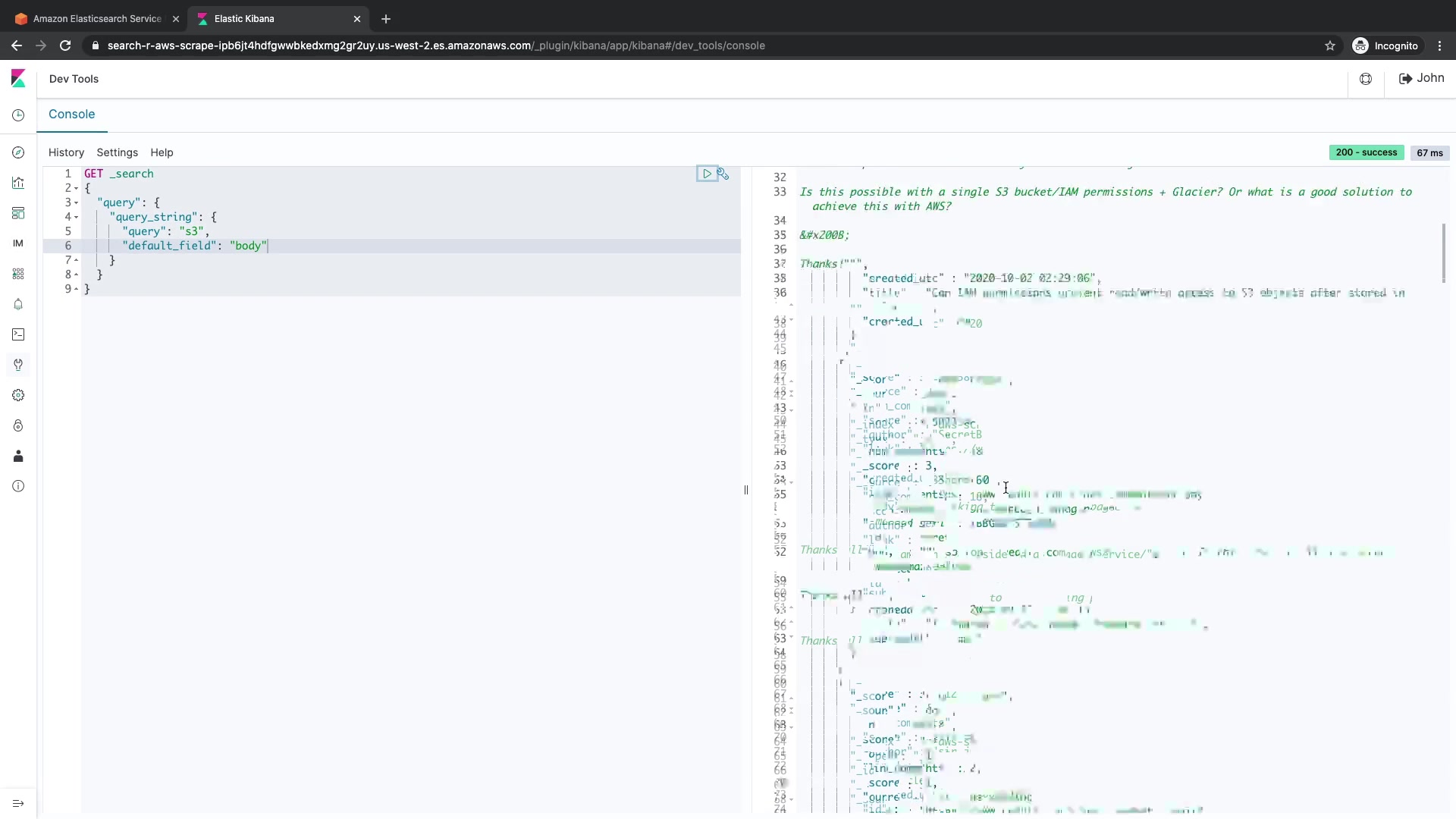Open Alerting via bell sidebar icon

(x=18, y=304)
